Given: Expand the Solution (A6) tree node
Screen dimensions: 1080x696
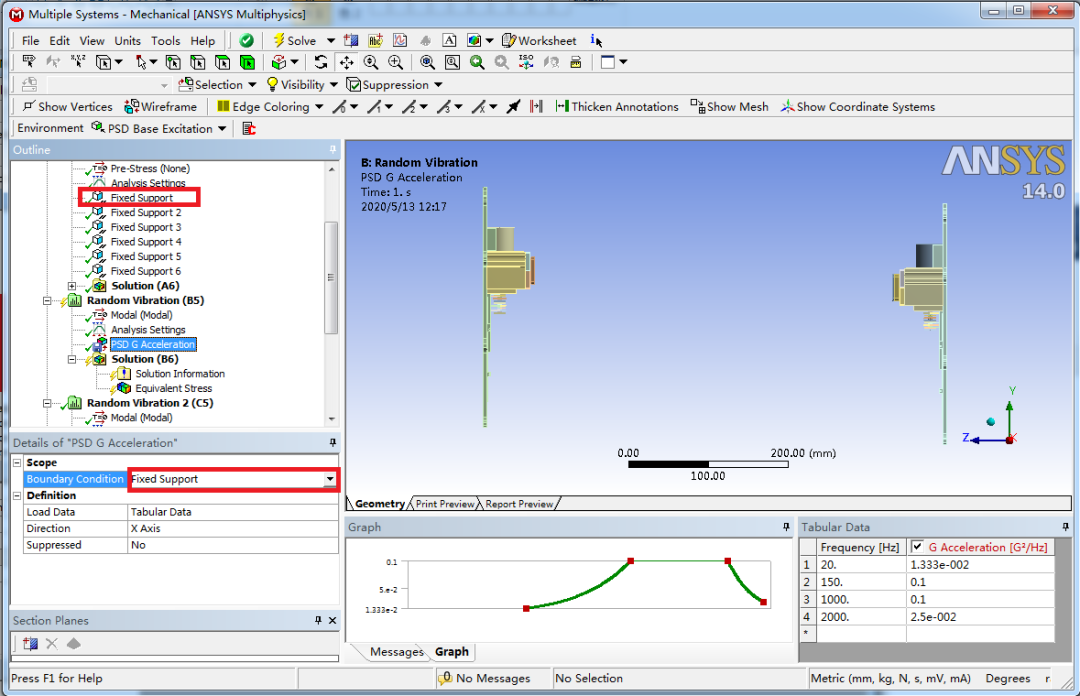Looking at the screenshot, I should pyautogui.click(x=72, y=286).
